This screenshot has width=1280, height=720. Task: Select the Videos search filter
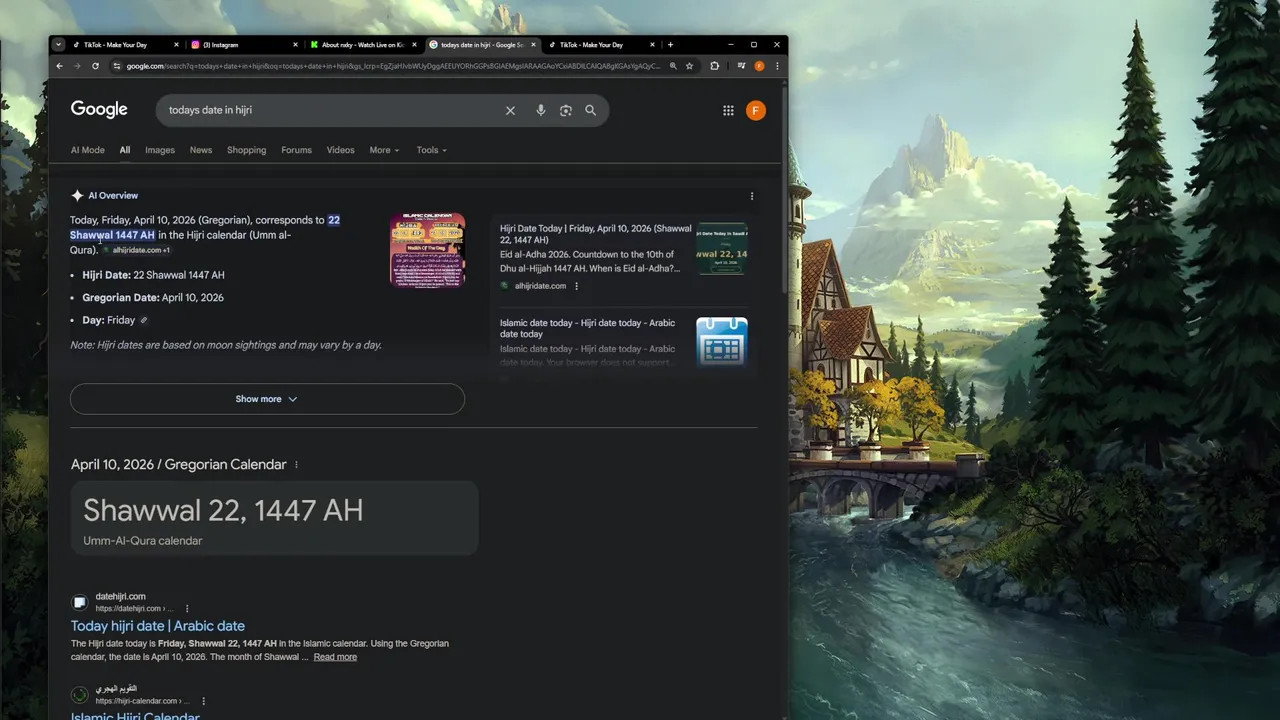340,150
